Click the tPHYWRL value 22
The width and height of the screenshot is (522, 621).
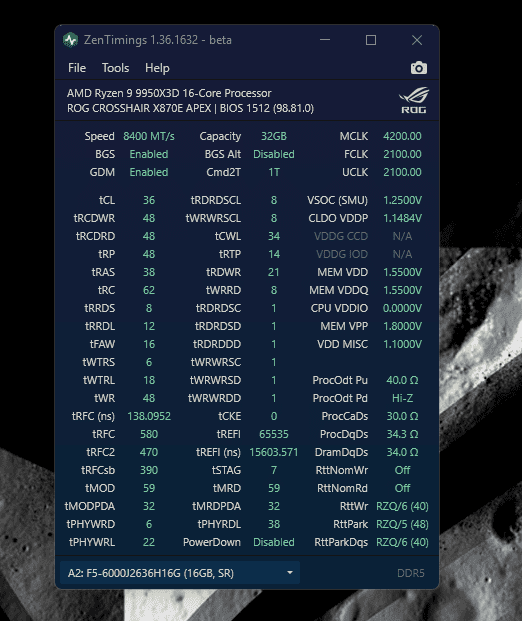coord(149,542)
